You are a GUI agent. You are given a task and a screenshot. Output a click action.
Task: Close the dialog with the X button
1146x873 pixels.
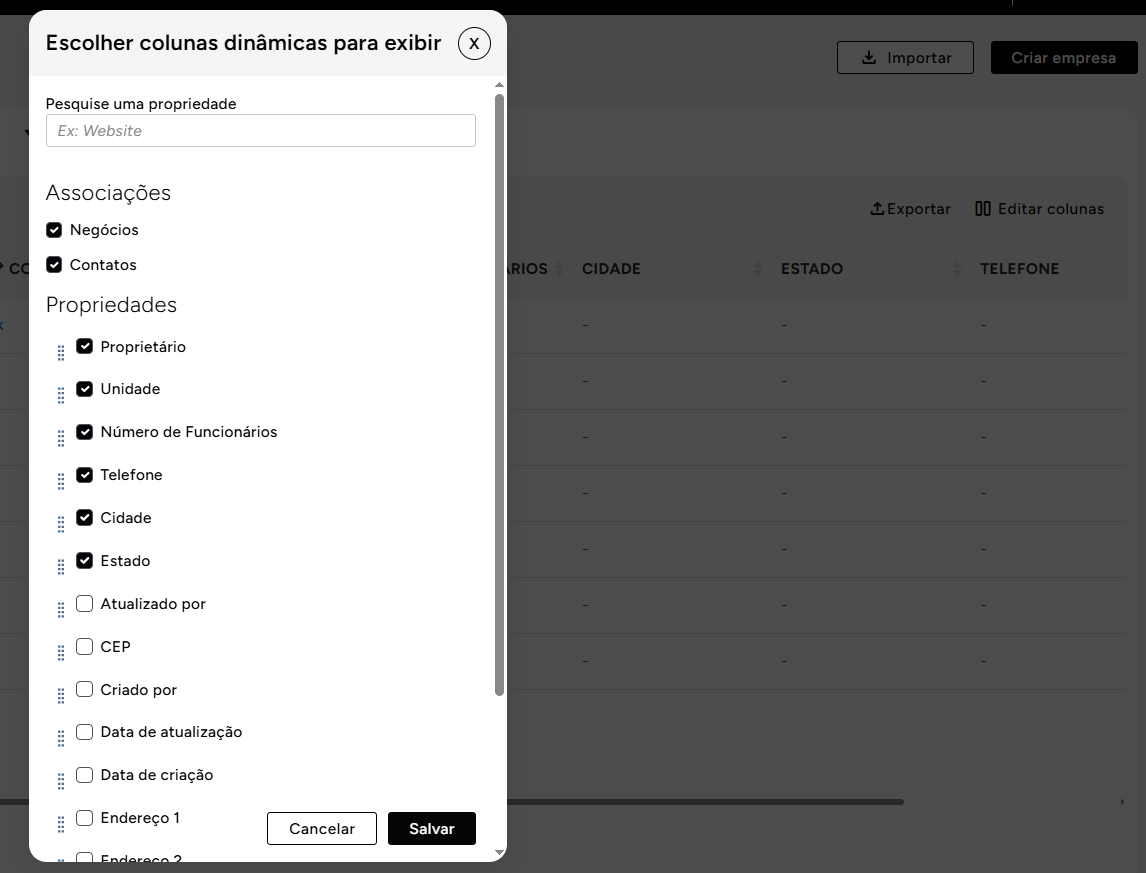(x=474, y=43)
